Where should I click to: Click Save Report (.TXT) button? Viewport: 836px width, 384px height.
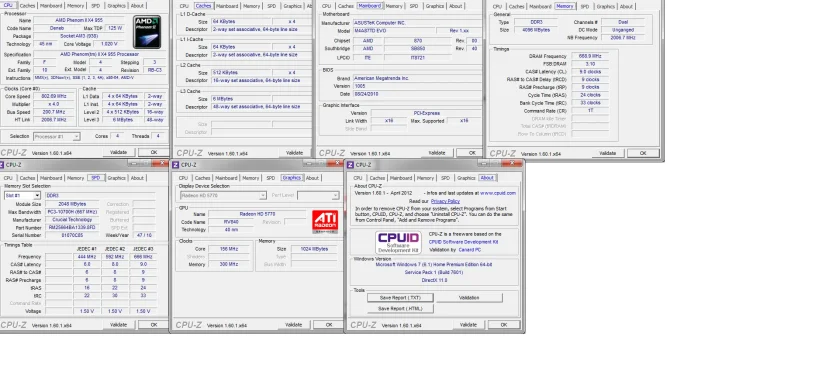pos(400,298)
